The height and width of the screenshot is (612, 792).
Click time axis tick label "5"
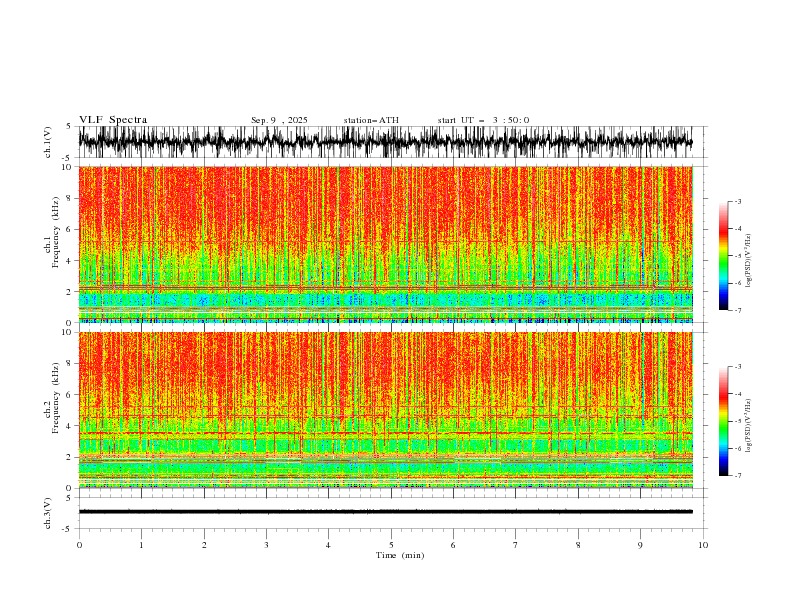tap(391, 545)
